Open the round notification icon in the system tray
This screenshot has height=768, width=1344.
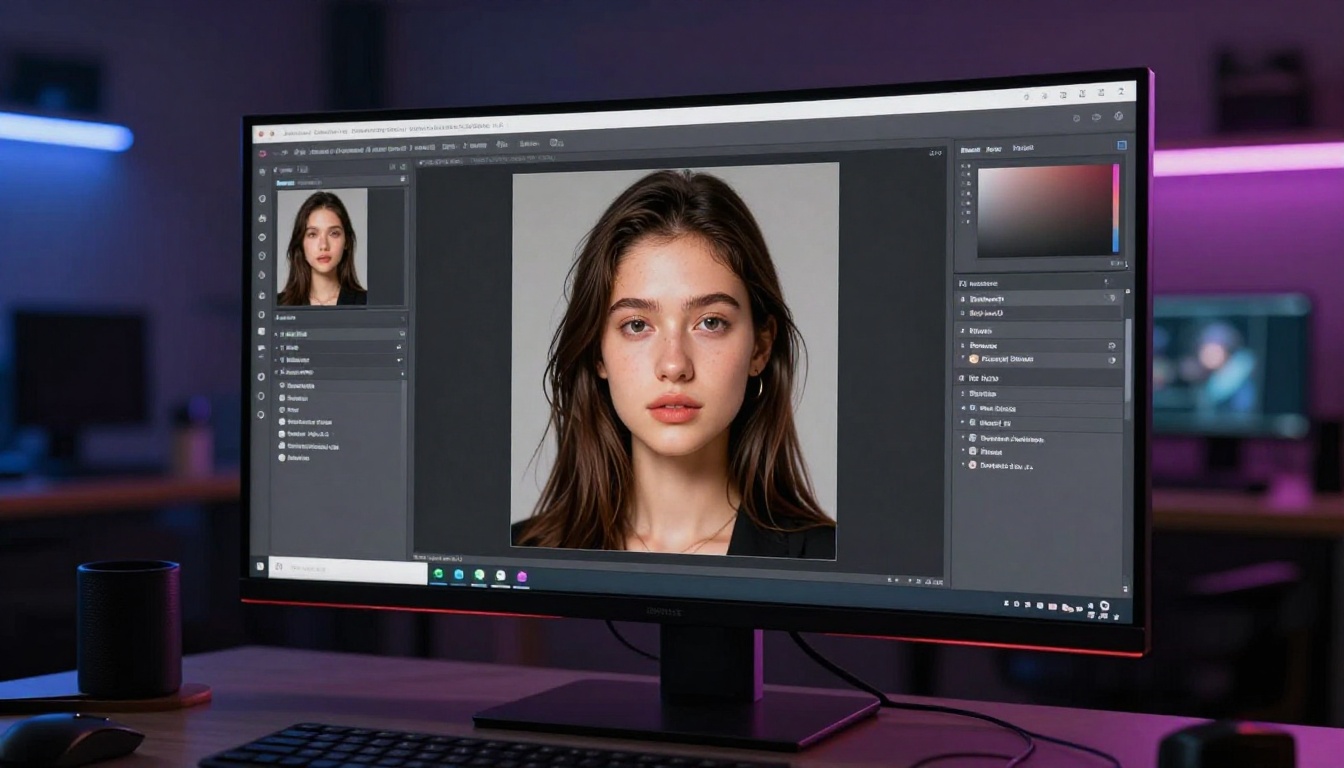pos(1104,605)
